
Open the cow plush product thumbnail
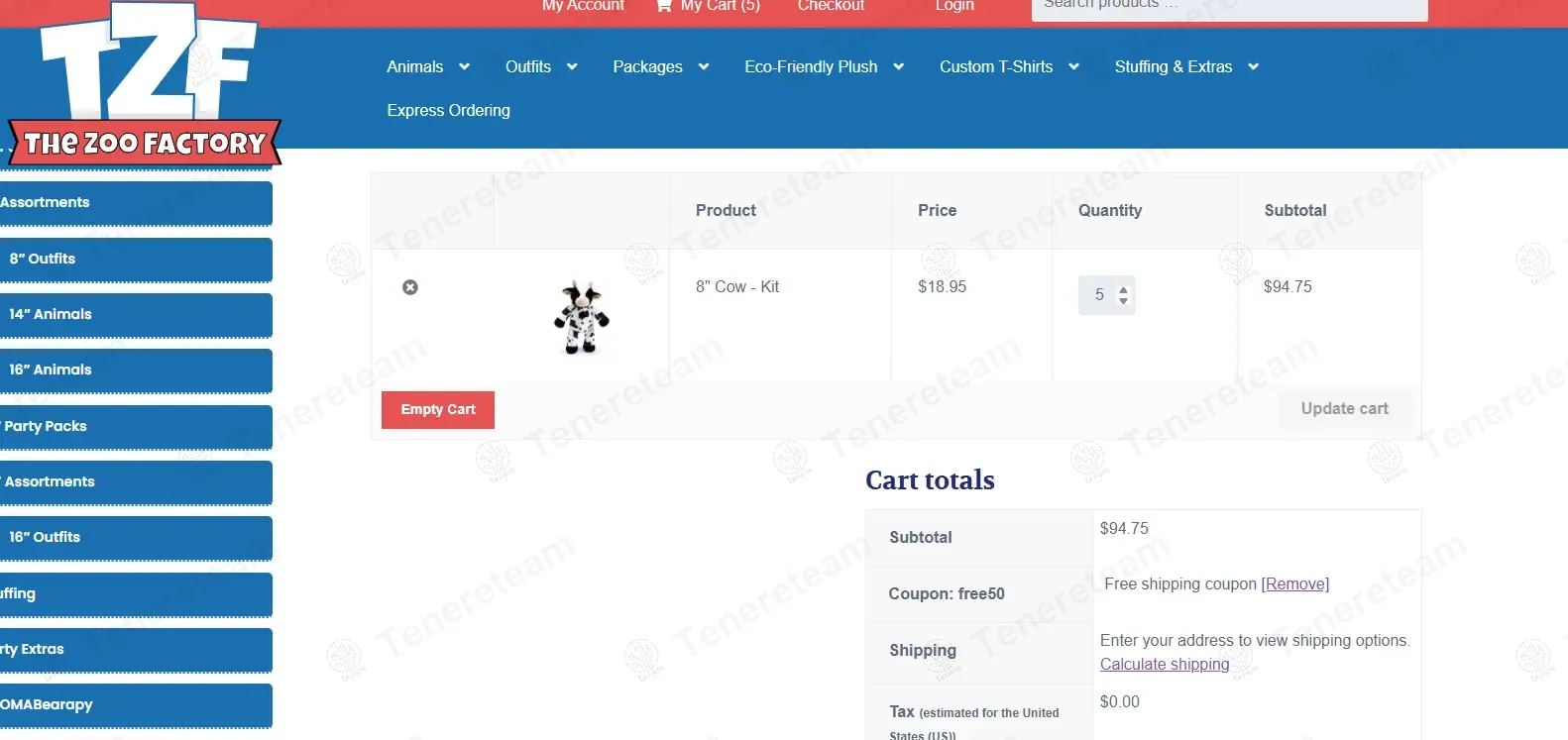tap(582, 318)
